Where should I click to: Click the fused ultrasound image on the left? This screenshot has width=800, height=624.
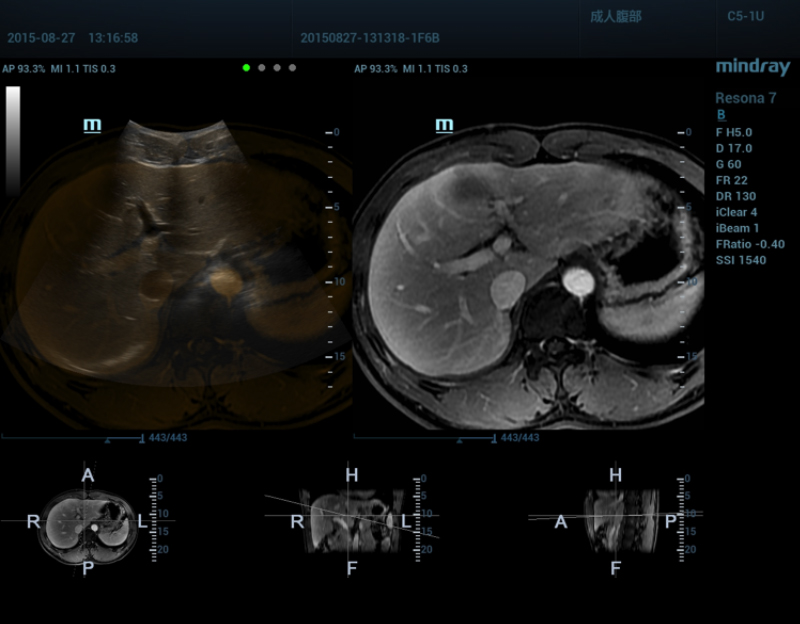click(x=175, y=270)
